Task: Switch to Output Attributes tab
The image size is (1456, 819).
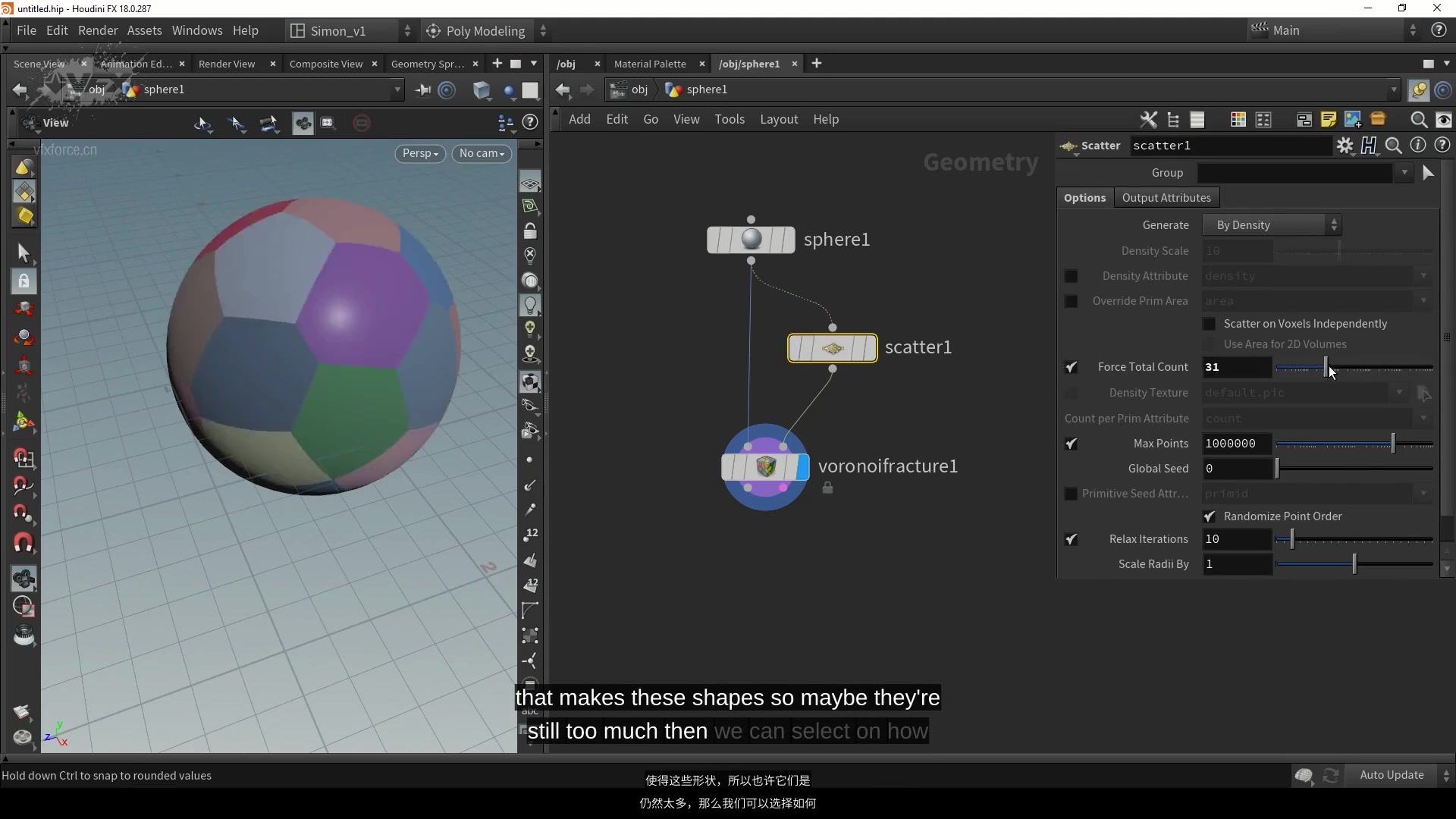Action: 1166,198
